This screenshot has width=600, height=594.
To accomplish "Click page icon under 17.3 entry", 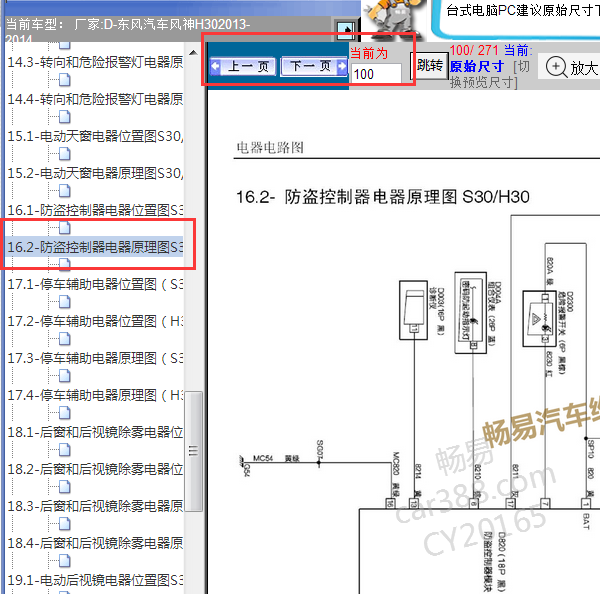I will pos(65,376).
